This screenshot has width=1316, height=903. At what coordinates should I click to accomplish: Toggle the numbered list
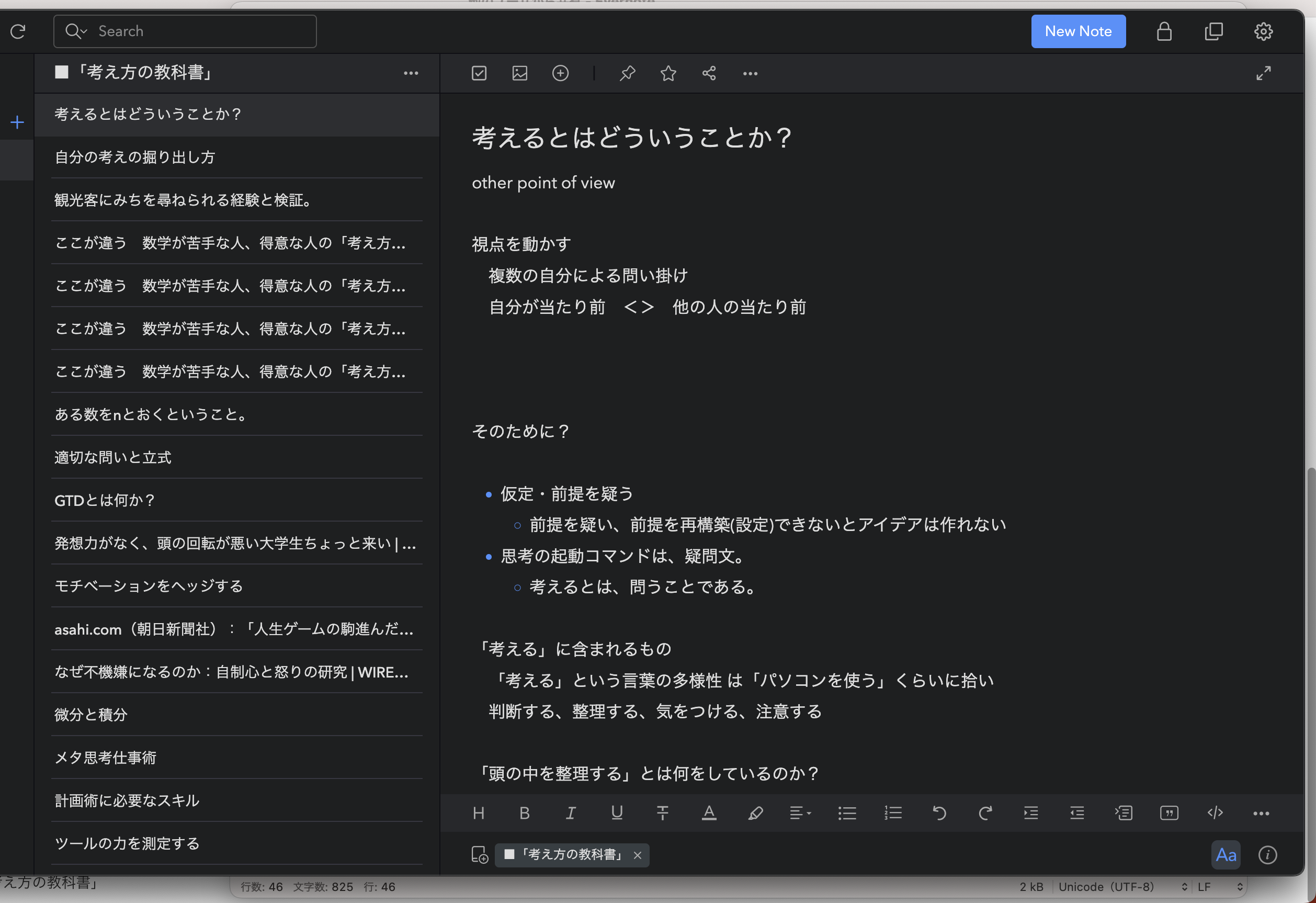(x=892, y=813)
